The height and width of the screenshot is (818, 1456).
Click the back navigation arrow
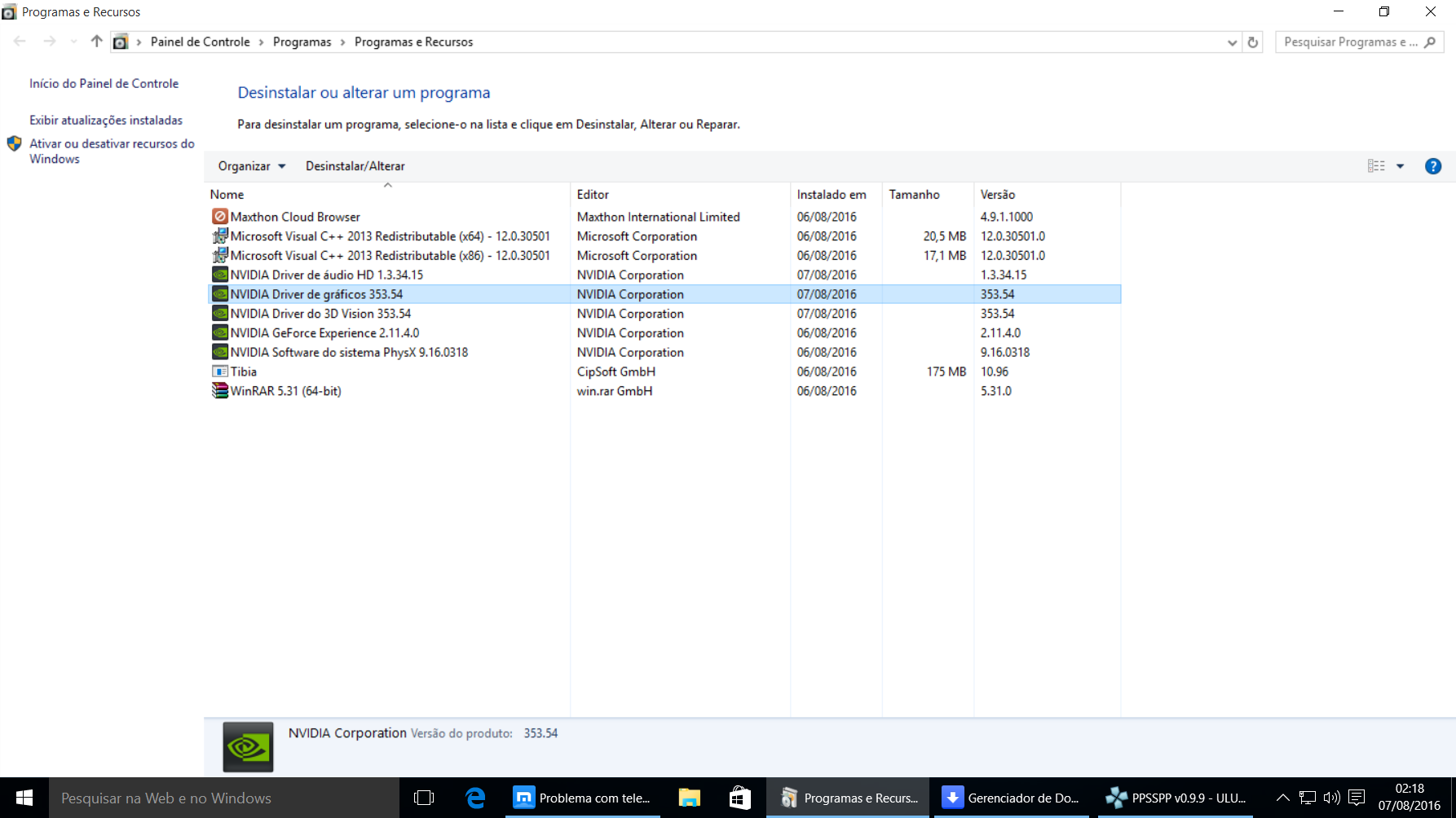coord(20,42)
